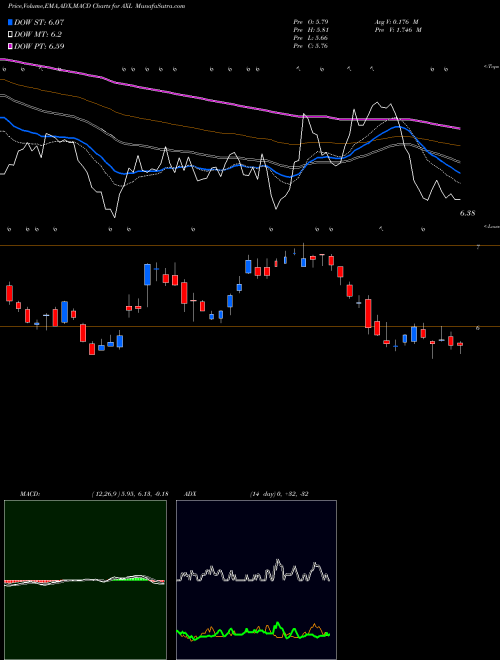Viewport: 500px width, 660px height.
Task: Select the 'DOW PT: 6.59' legend label
Action: (x=39, y=46)
